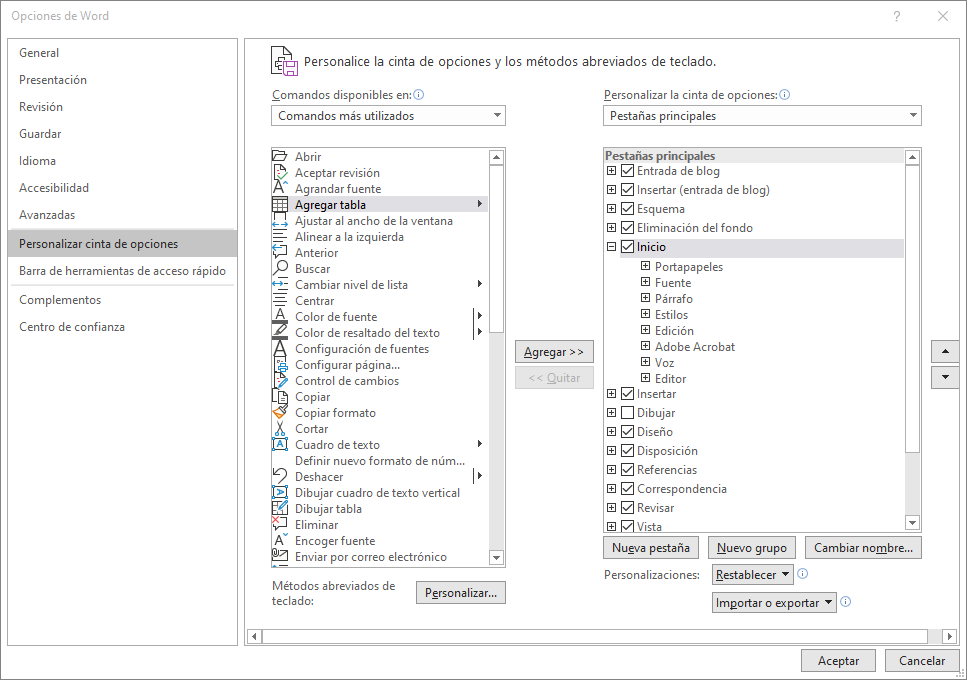Click the Copiar formato paintbrush icon

coord(281,412)
